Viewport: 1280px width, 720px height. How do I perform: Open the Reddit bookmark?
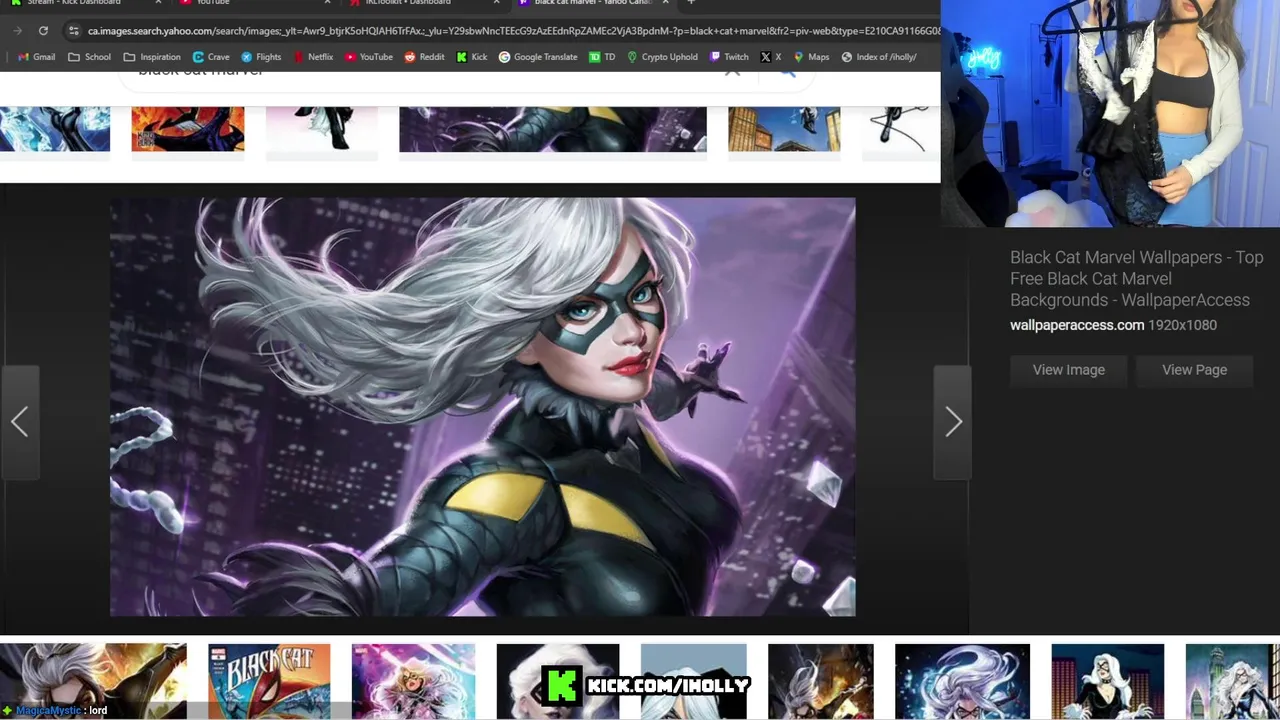pyautogui.click(x=424, y=57)
